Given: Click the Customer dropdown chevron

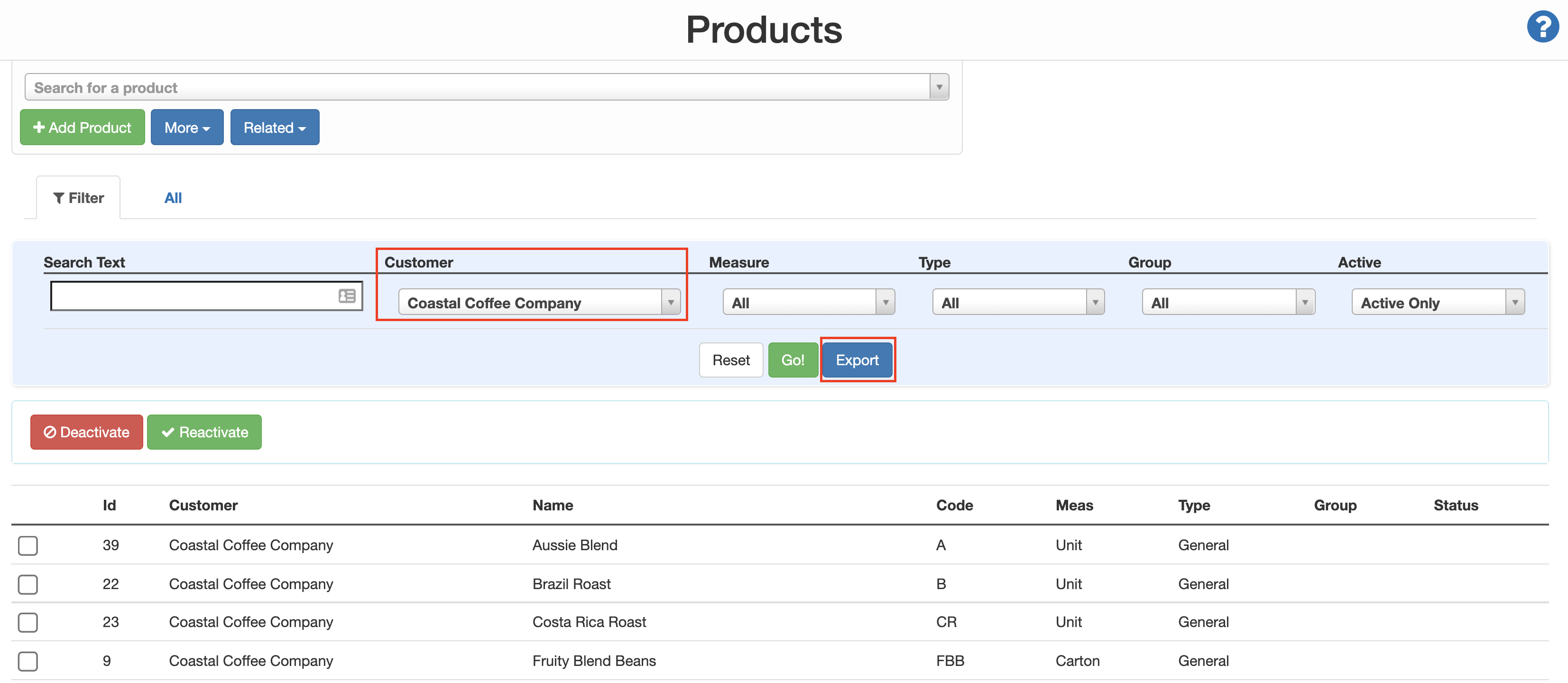Looking at the screenshot, I should pos(672,302).
